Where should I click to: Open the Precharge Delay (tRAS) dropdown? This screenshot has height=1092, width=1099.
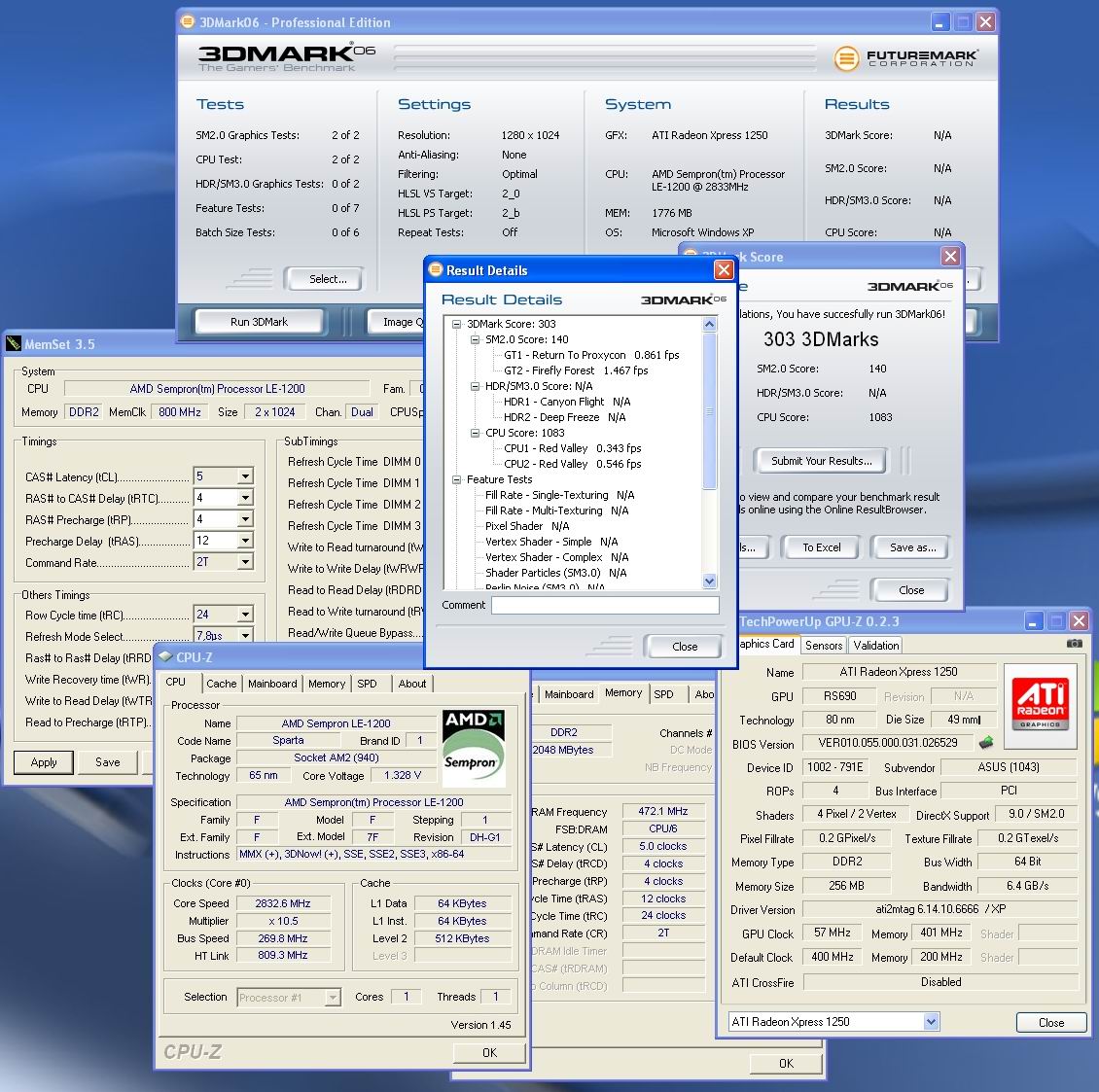pyautogui.click(x=245, y=541)
